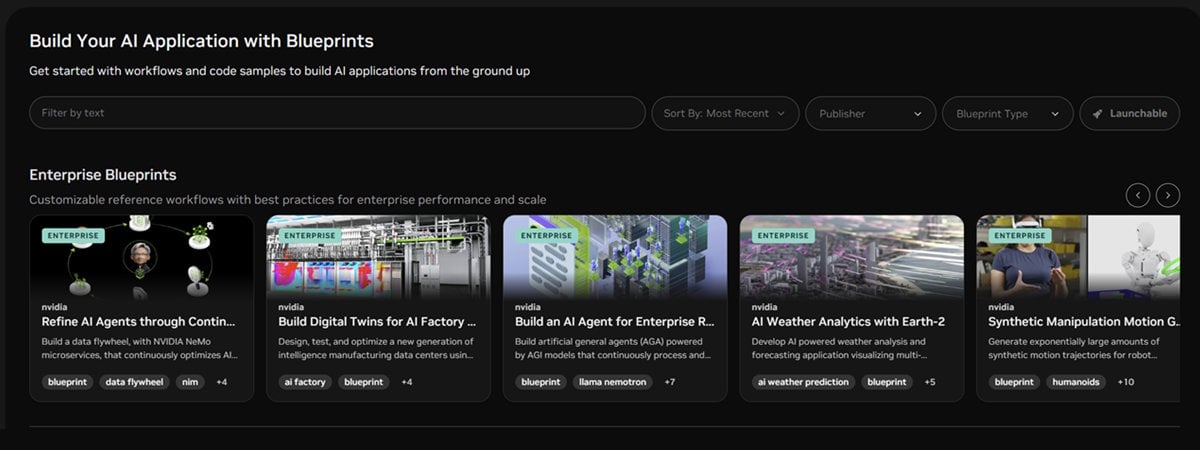Image resolution: width=1200 pixels, height=450 pixels.
Task: Click blueprint tag on Synthetic Manipulation card
Action: click(1014, 382)
